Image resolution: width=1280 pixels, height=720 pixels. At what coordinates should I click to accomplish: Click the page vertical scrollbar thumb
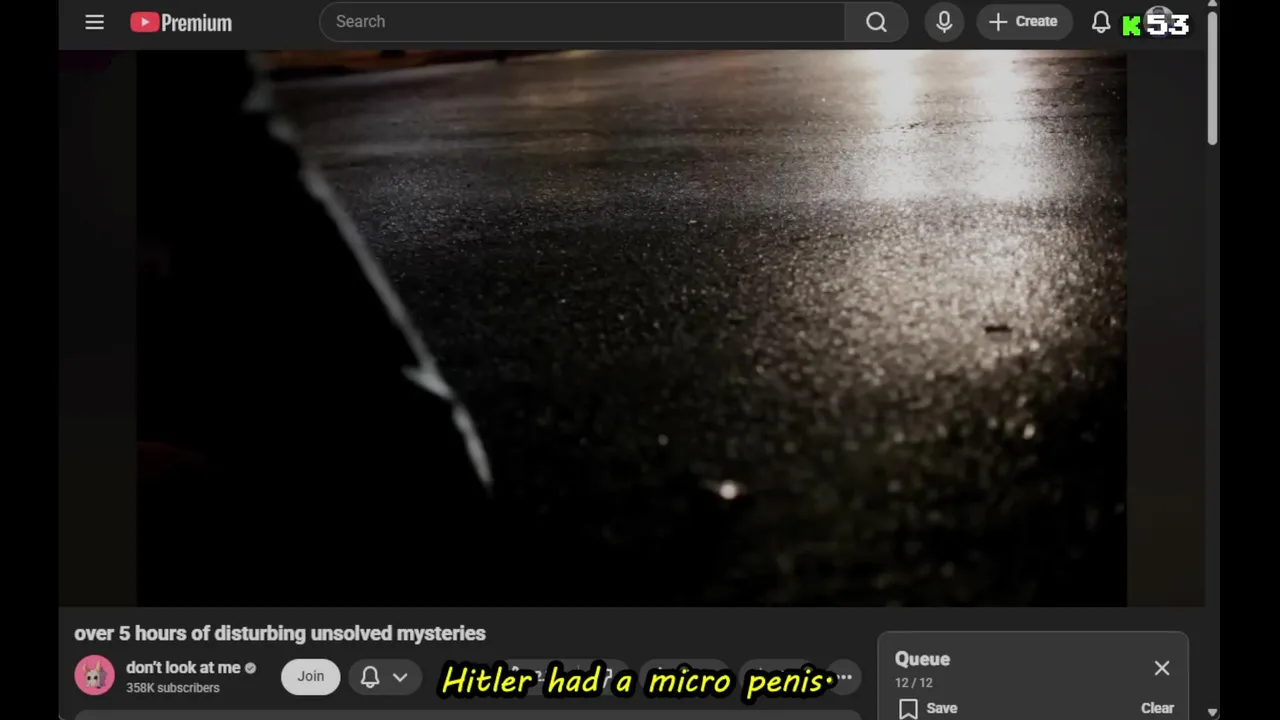click(1212, 78)
